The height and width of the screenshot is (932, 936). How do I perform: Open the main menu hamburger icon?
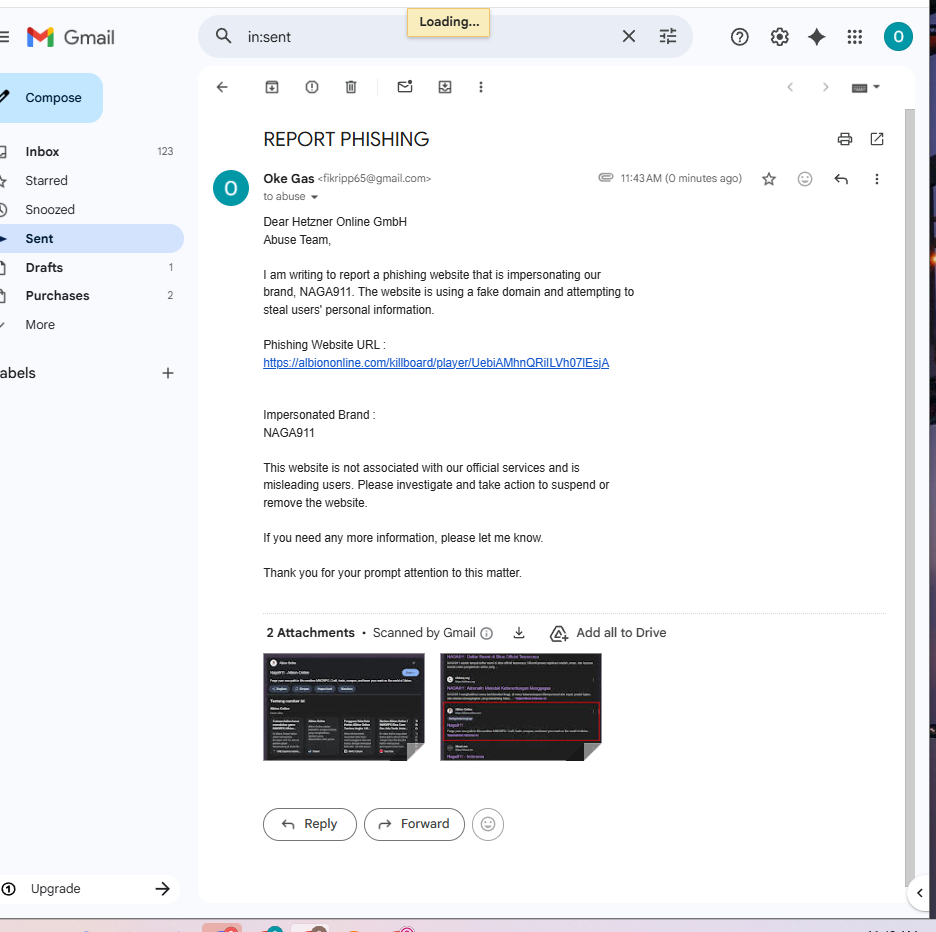(x=4, y=37)
